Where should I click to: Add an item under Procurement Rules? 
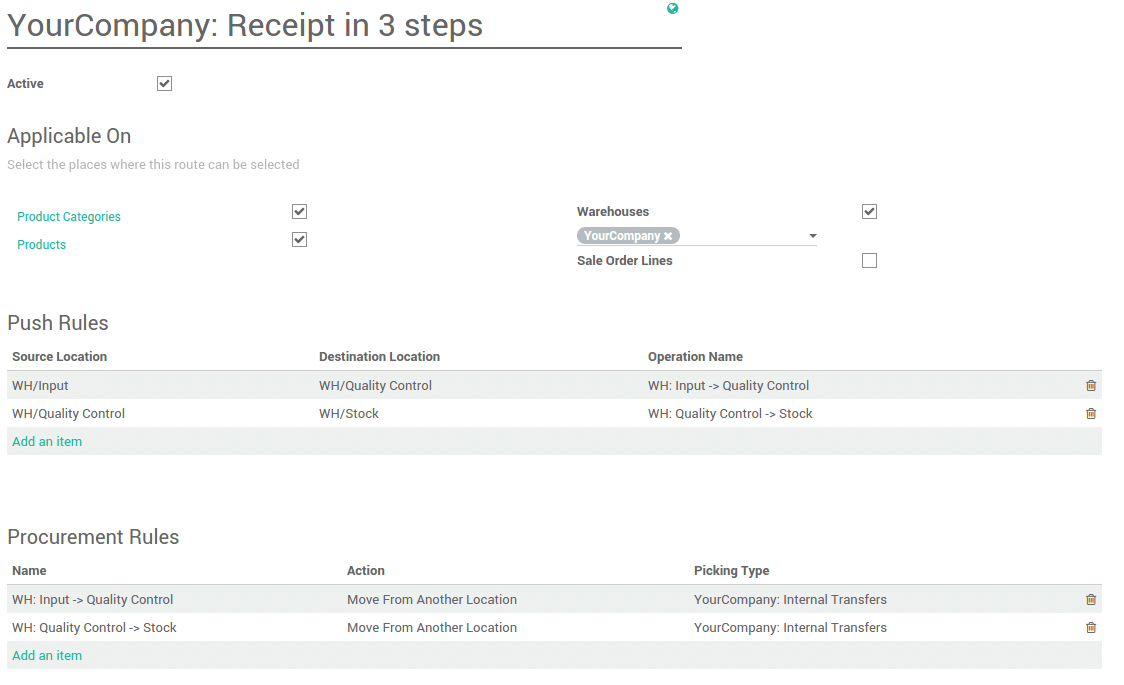[47, 655]
